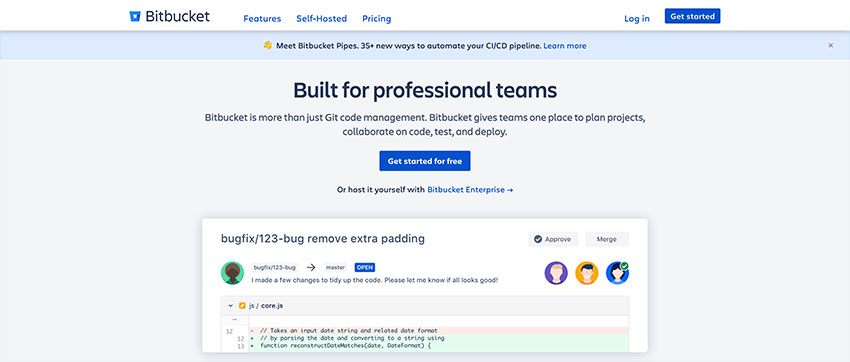Collapse the js / core.js file diff

[230, 306]
